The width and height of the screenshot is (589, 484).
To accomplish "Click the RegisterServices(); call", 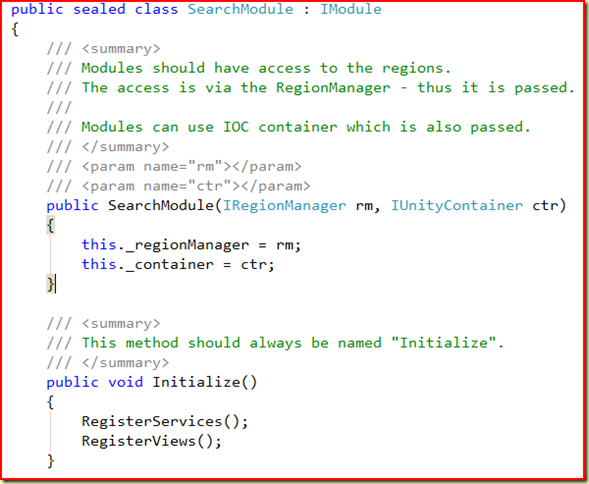I will [165, 421].
